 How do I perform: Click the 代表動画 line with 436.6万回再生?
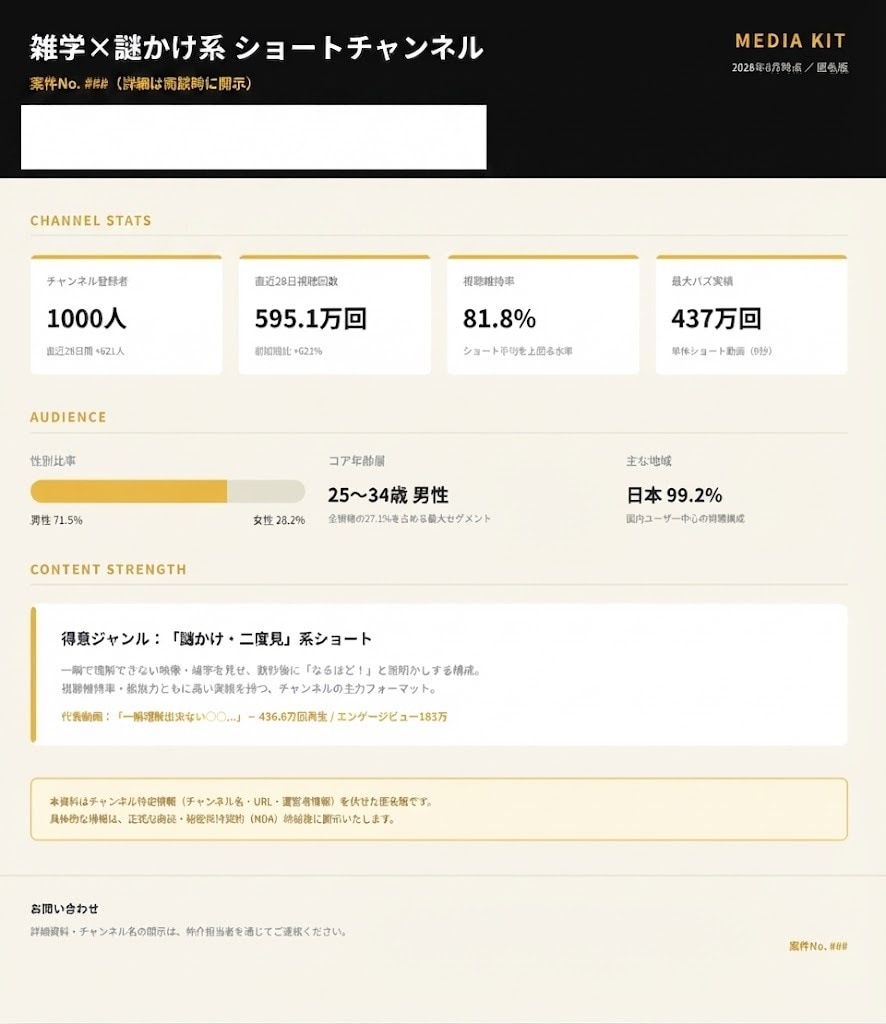coord(254,717)
